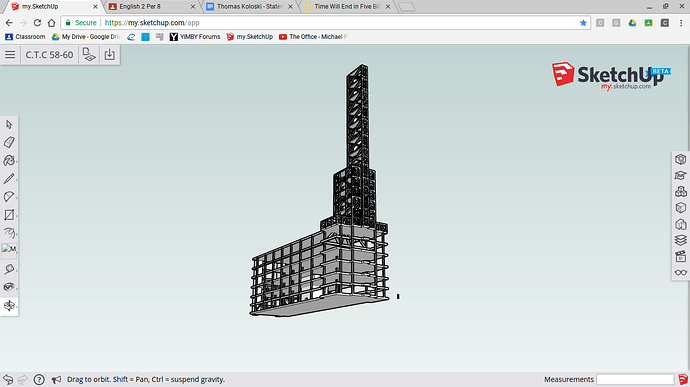Pick the Eraser tool
The width and height of the screenshot is (690, 387).
(x=9, y=142)
